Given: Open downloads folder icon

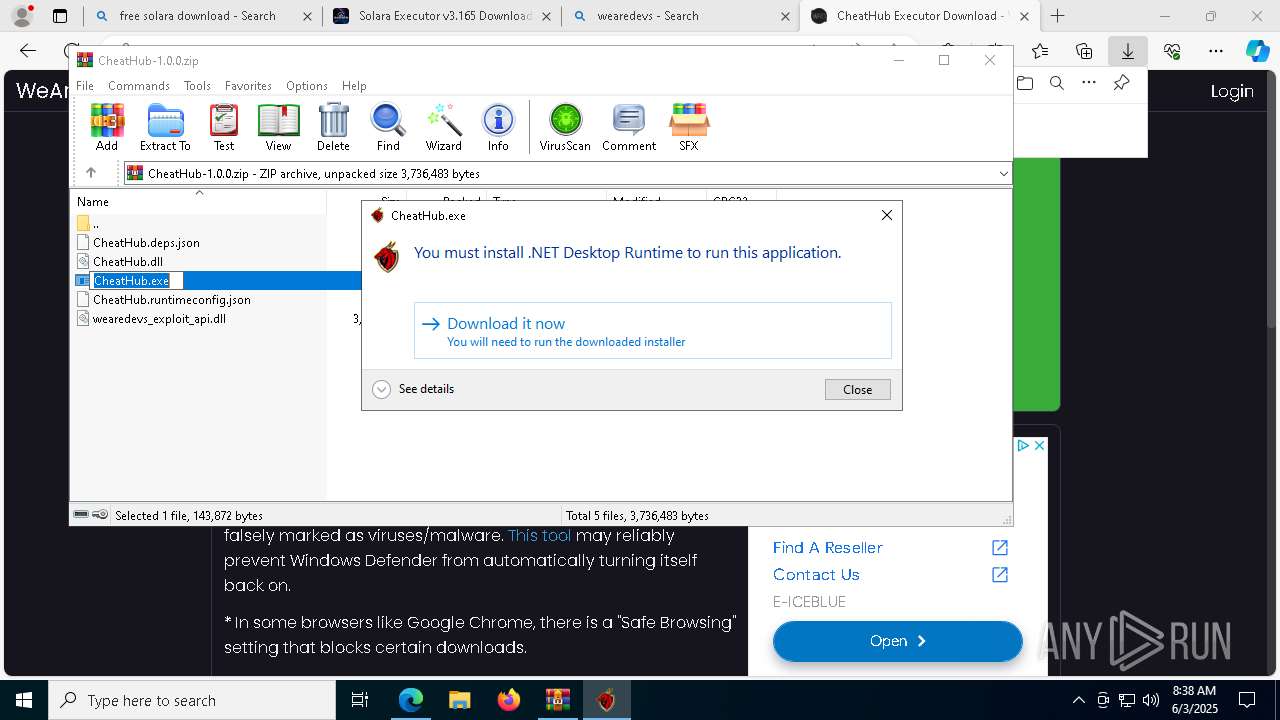Looking at the screenshot, I should 1025,83.
